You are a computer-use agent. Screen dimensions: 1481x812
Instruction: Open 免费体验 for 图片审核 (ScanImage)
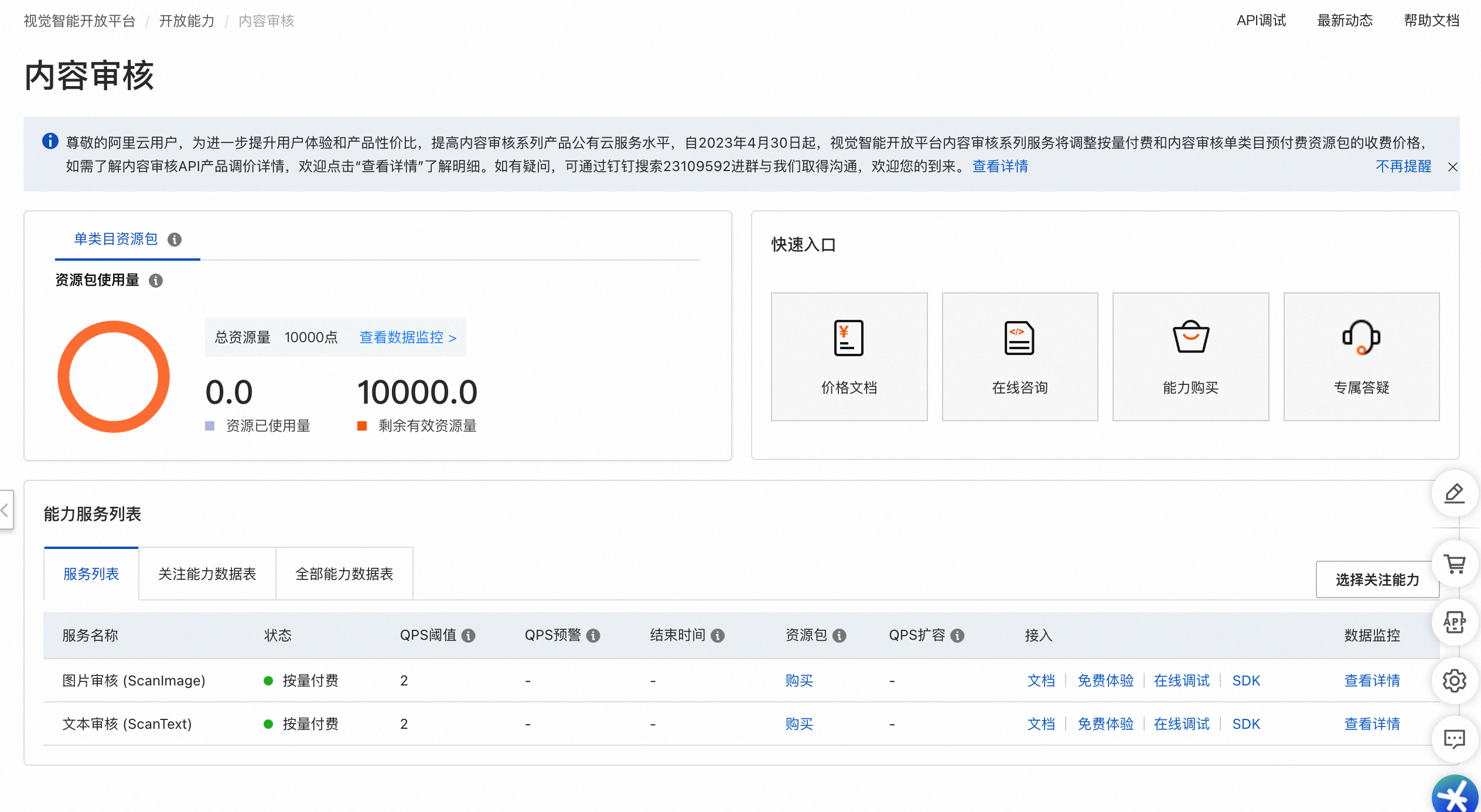tap(1105, 681)
